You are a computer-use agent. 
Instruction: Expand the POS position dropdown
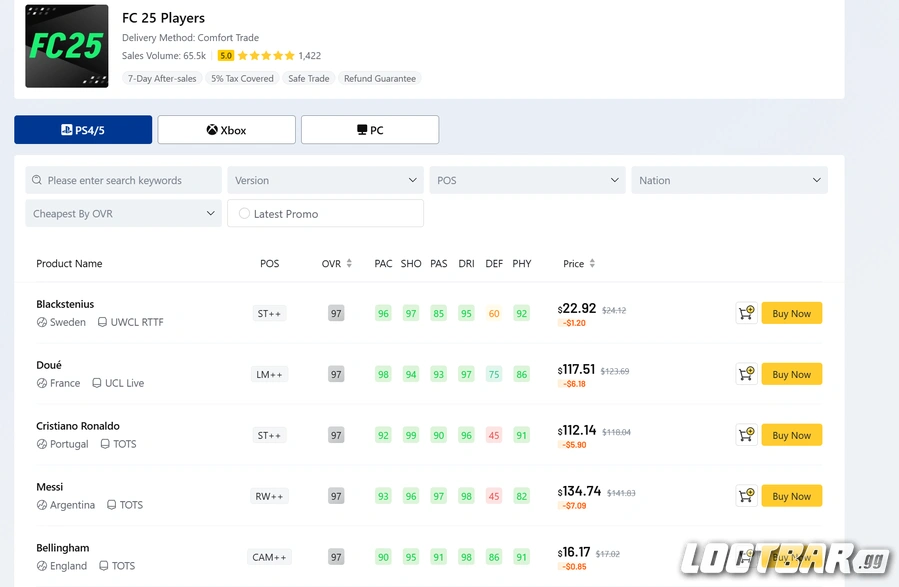point(527,181)
